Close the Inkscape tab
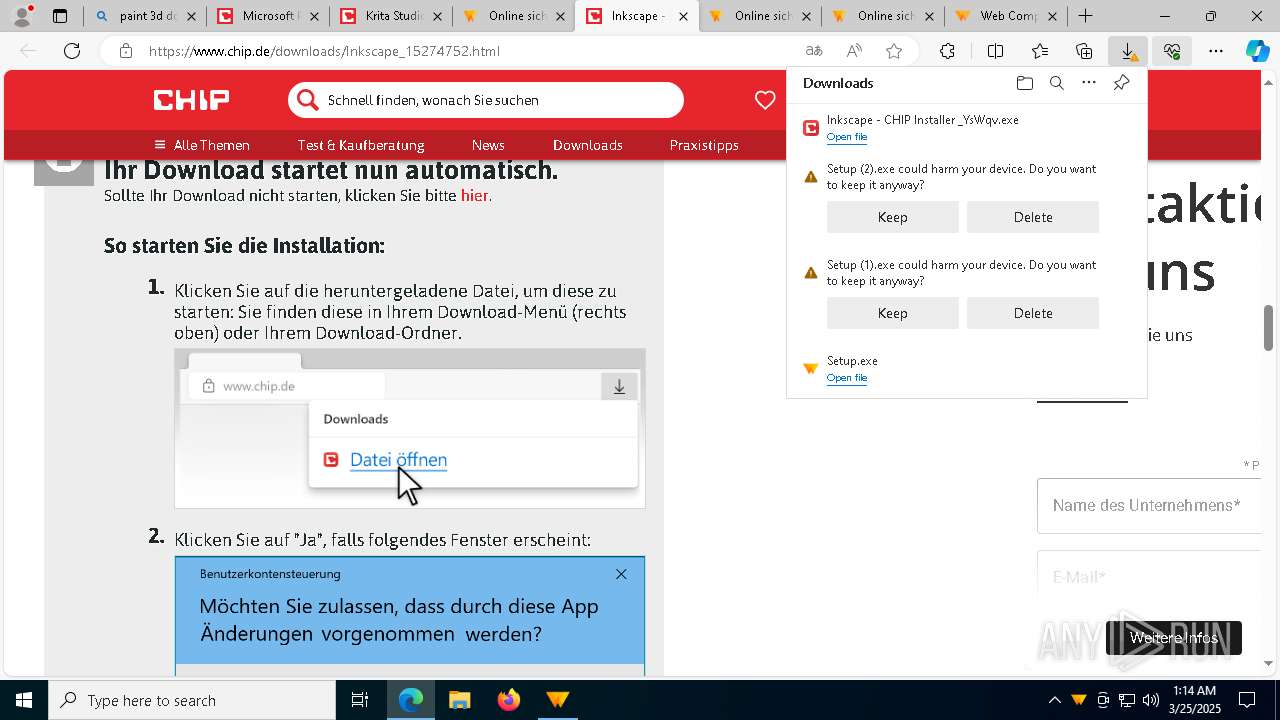Viewport: 1280px width, 720px height. click(685, 16)
